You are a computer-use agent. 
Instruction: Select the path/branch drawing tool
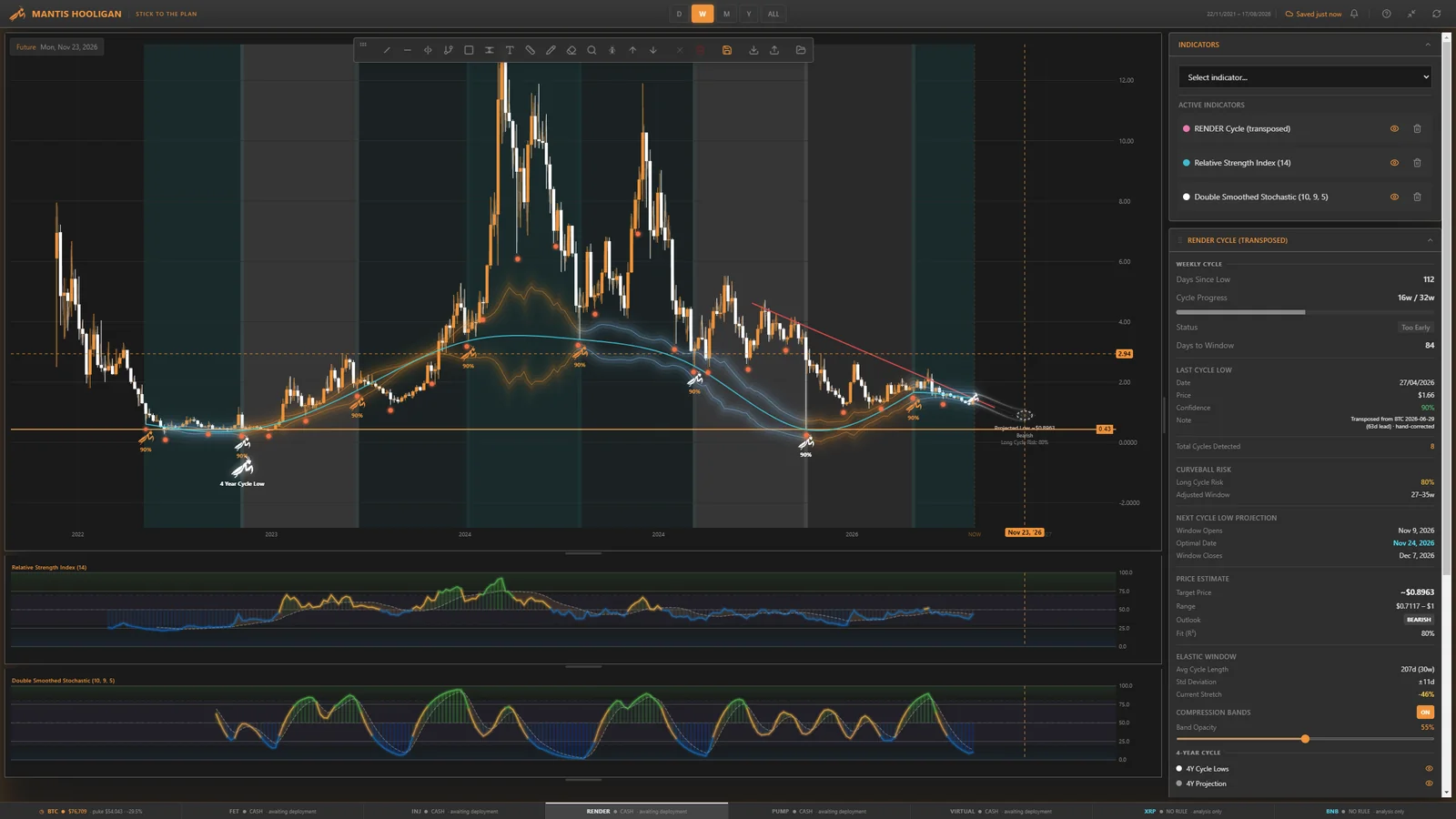pos(448,50)
